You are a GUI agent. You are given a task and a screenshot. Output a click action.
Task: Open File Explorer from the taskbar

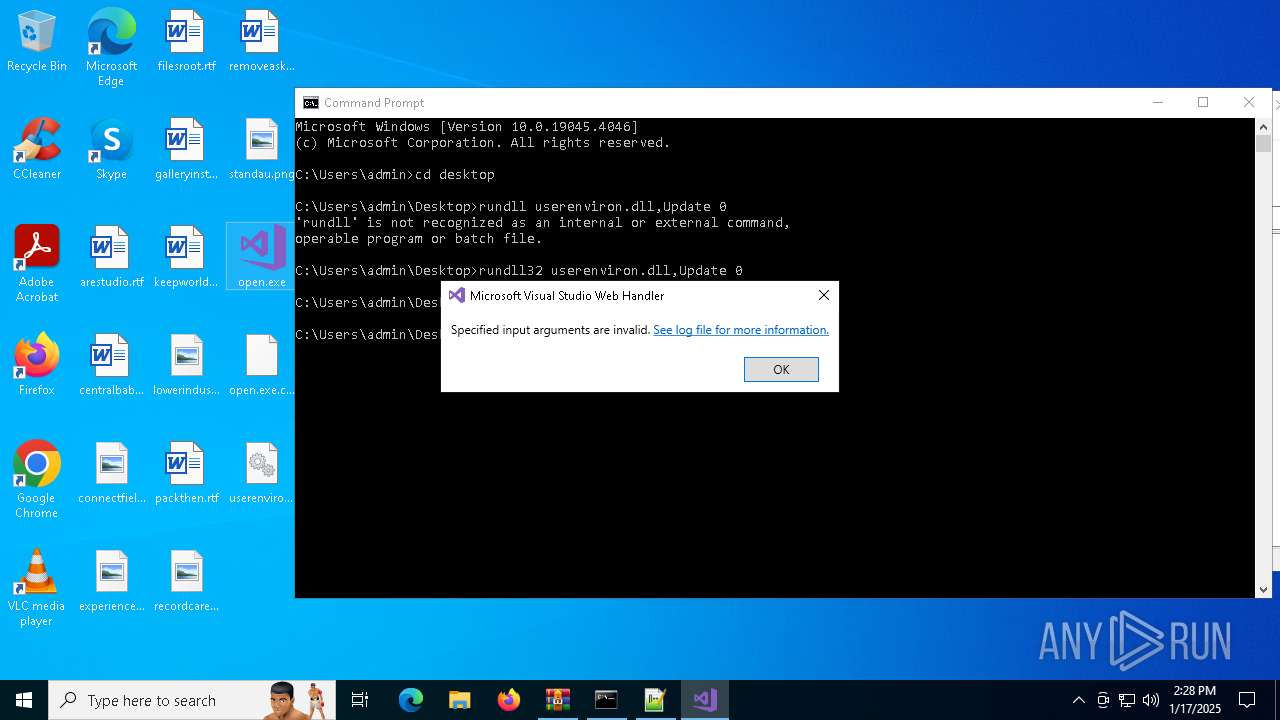pyautogui.click(x=459, y=700)
